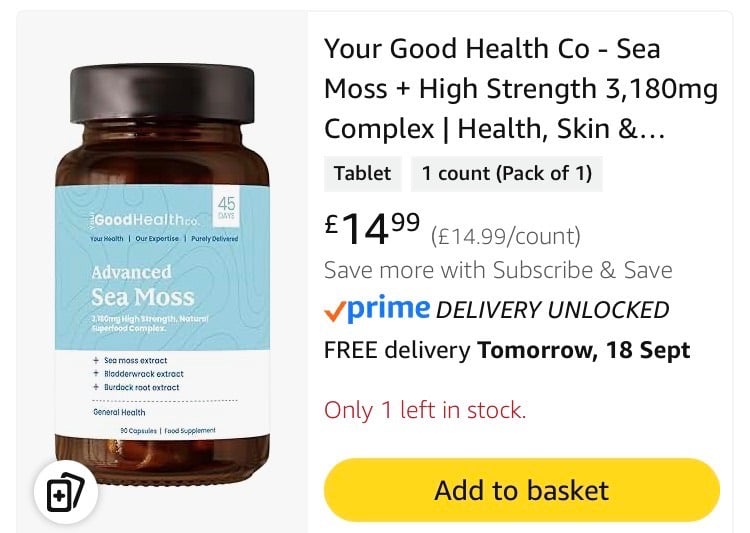Click the GoodHealth co. logo on label
Image resolution: width=750 pixels, height=533 pixels.
[144, 220]
